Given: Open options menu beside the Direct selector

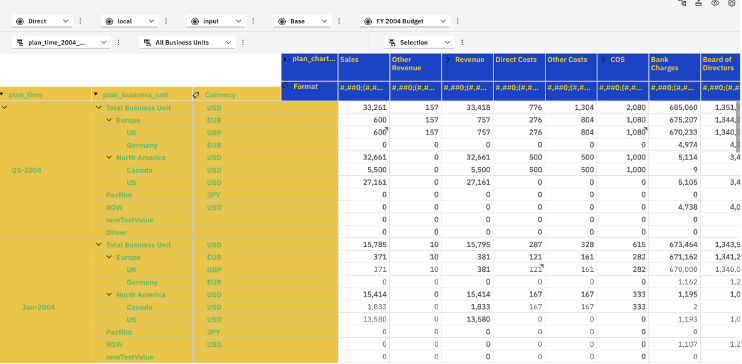Looking at the screenshot, I should coord(80,21).
